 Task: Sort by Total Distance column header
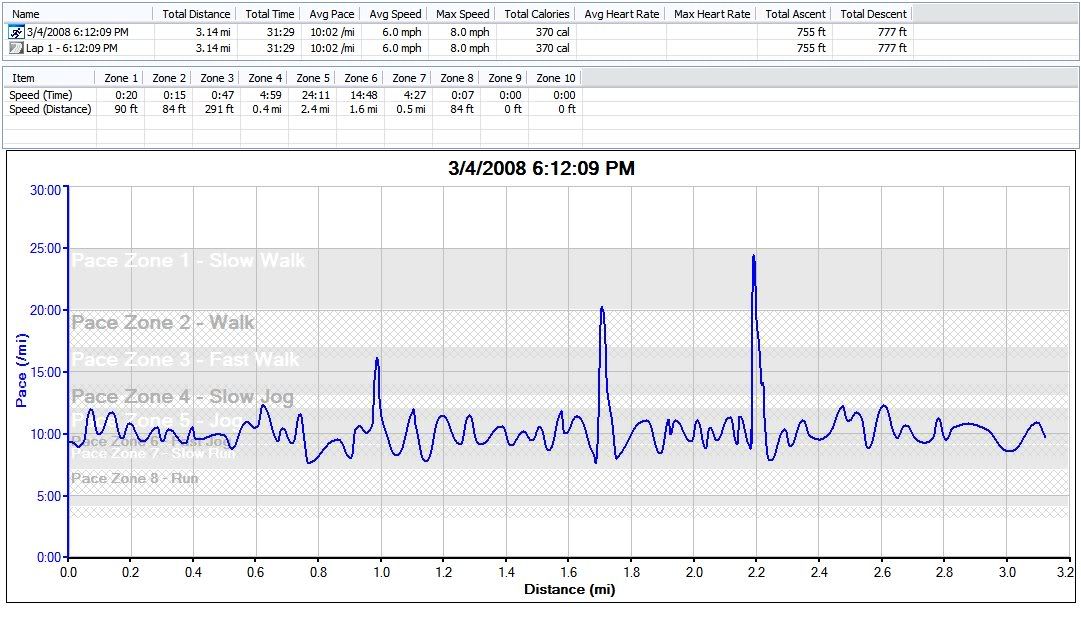pyautogui.click(x=196, y=14)
